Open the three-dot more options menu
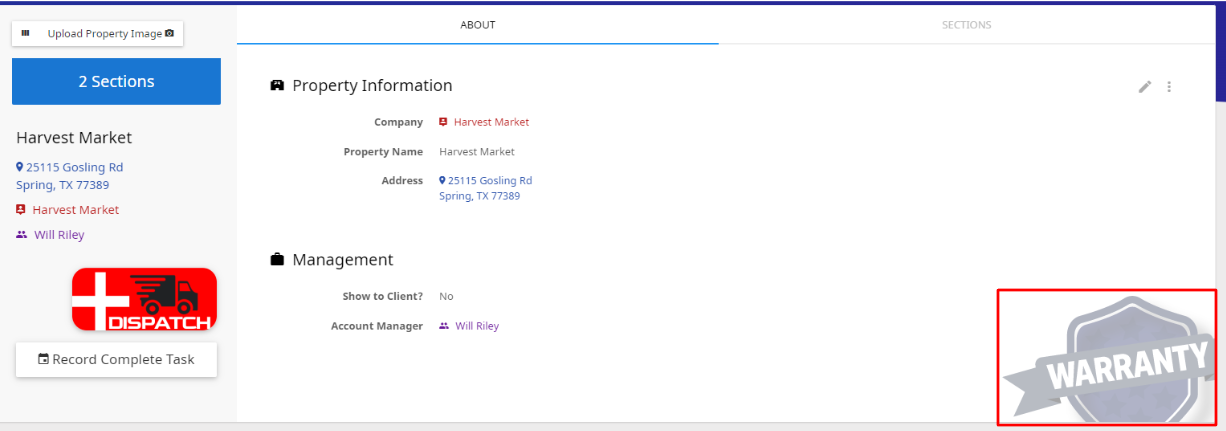Image resolution: width=1226 pixels, height=431 pixels. pyautogui.click(x=1169, y=87)
